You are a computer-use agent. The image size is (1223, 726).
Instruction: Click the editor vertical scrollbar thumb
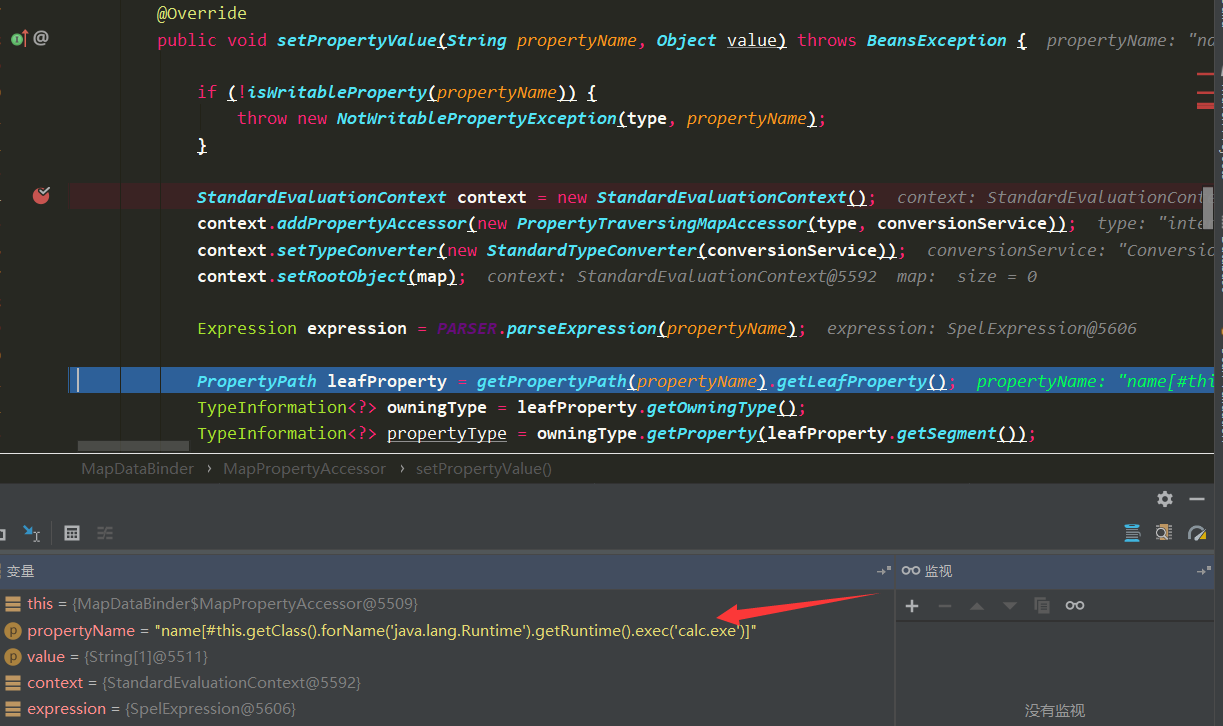pyautogui.click(x=1207, y=208)
